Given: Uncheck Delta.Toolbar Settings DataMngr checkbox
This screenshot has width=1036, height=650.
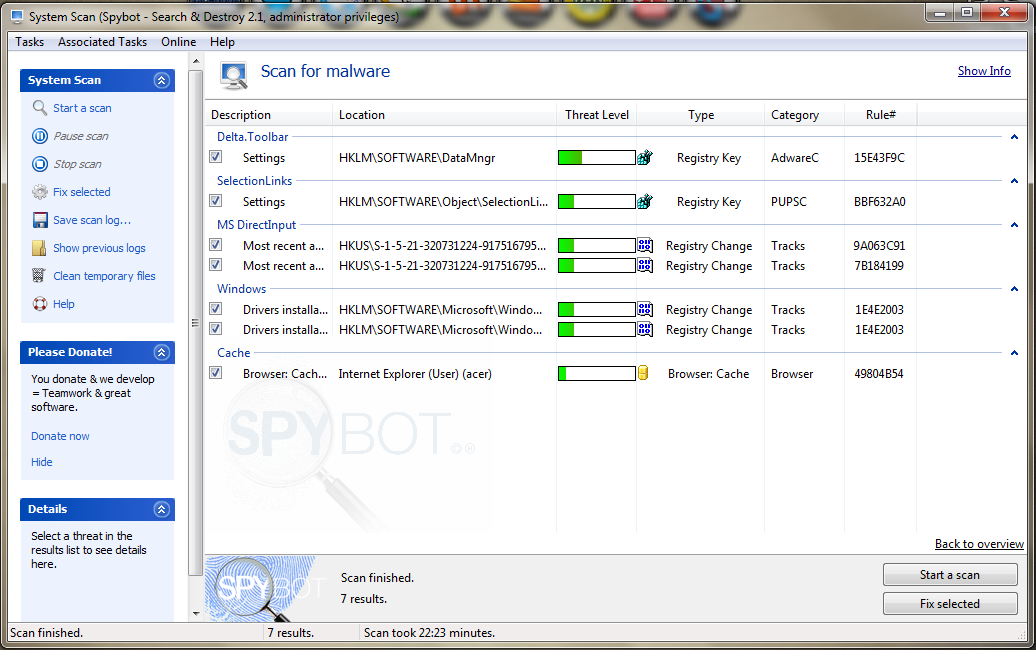Looking at the screenshot, I should click(x=215, y=157).
